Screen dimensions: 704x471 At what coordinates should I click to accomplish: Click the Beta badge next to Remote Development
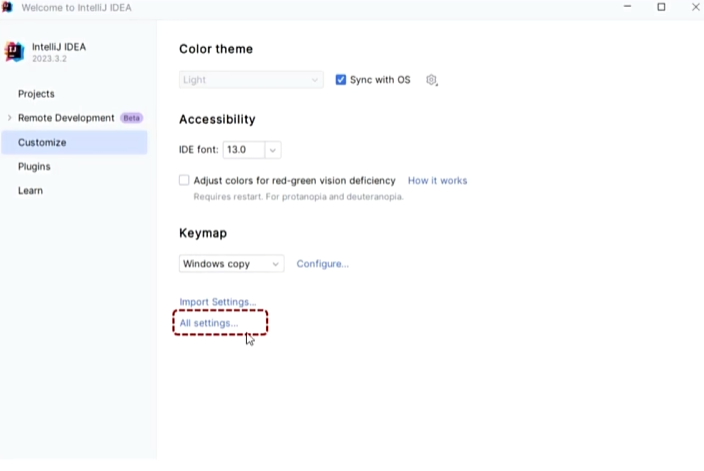pos(132,118)
